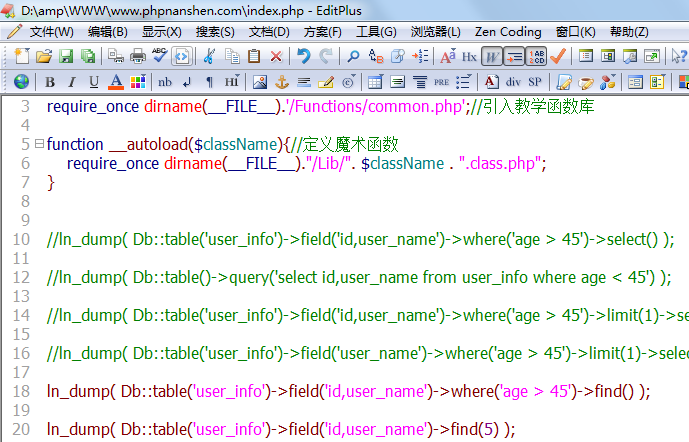Image resolution: width=689 pixels, height=442 pixels.
Task: Open the heading (H) tag dropdown
Action: tap(232, 81)
